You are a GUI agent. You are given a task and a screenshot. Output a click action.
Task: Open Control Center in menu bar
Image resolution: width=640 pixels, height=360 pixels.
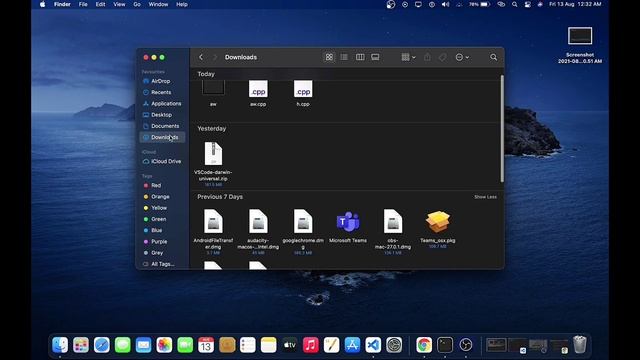coord(528,4)
